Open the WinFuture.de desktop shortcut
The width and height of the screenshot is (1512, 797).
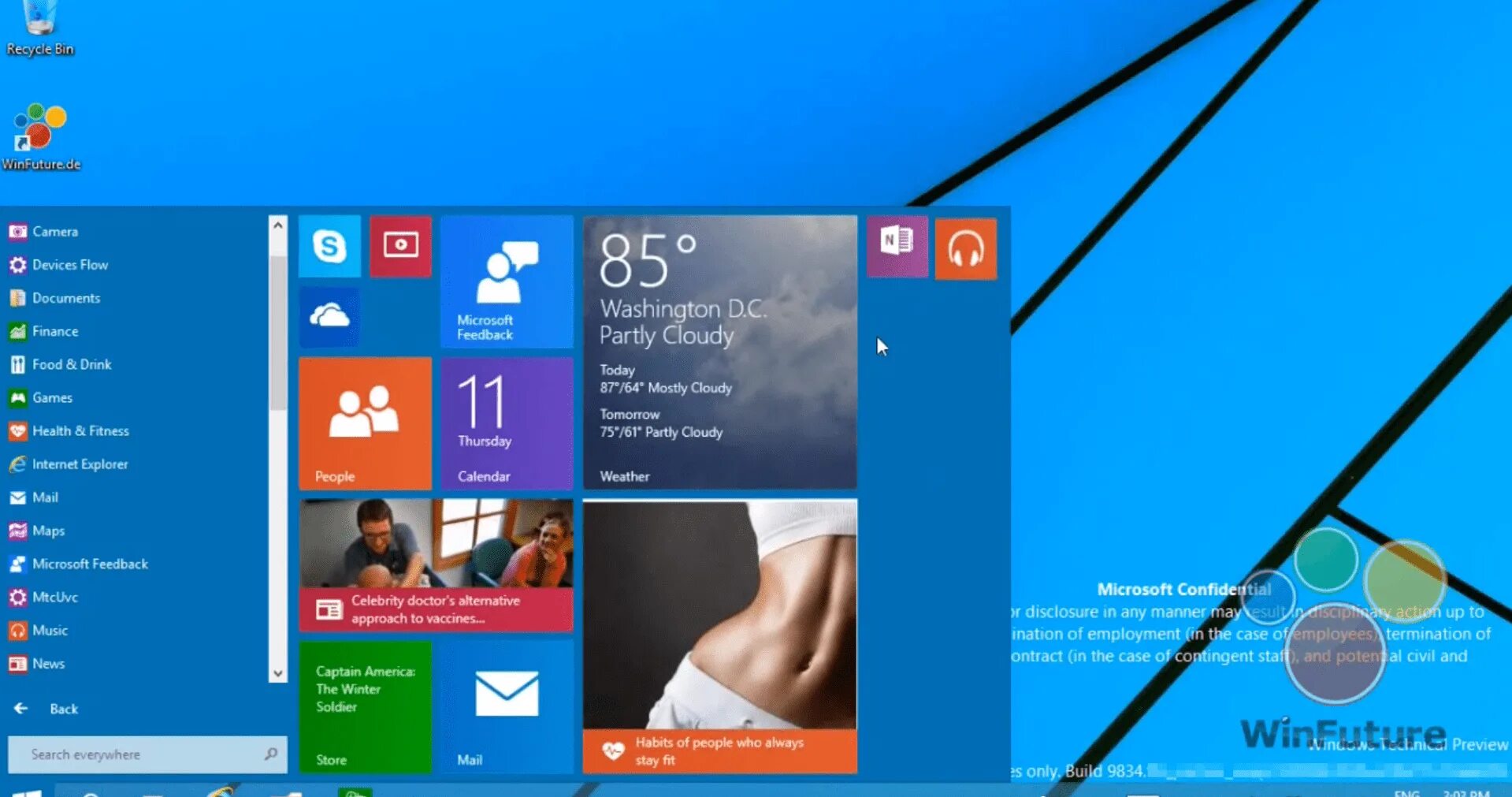click(41, 137)
